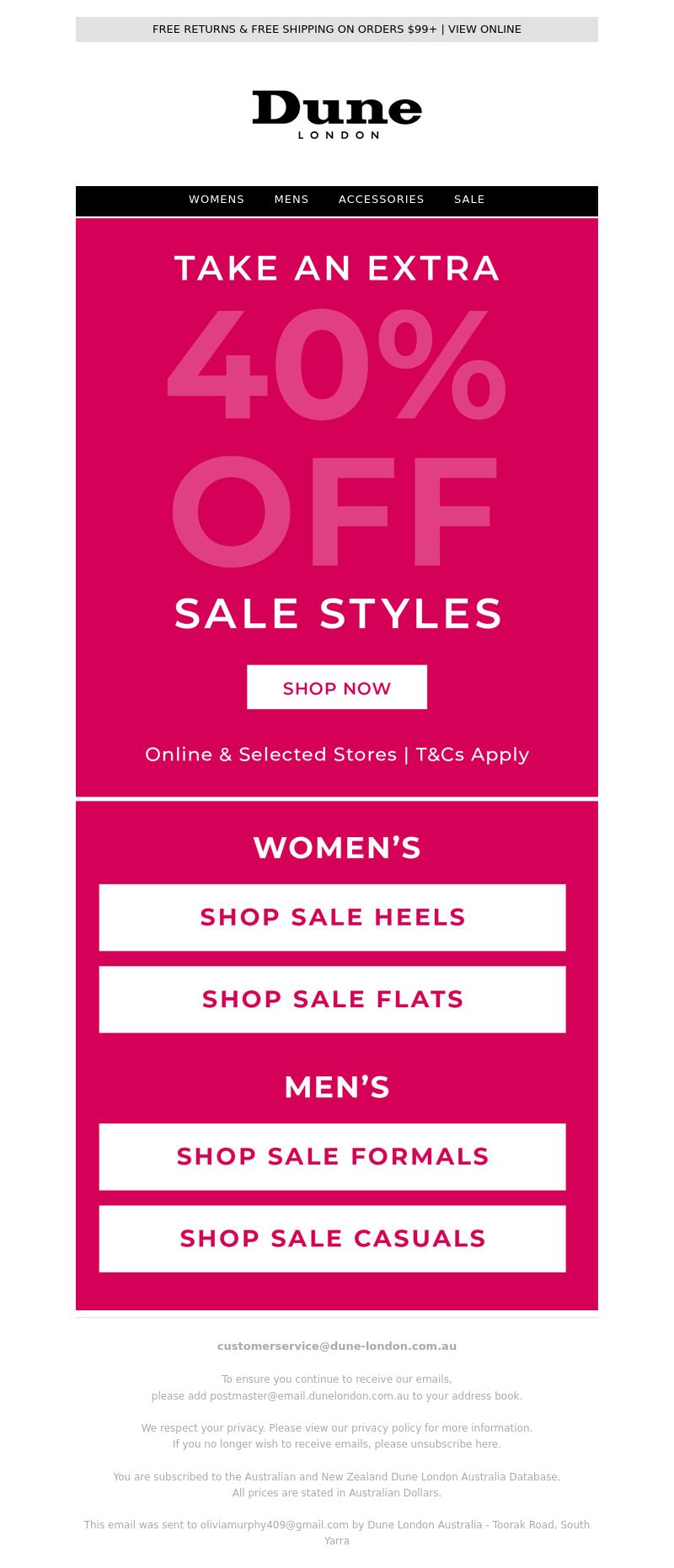Click the VIEW ONLINE link
674x1568 pixels.
click(x=484, y=29)
